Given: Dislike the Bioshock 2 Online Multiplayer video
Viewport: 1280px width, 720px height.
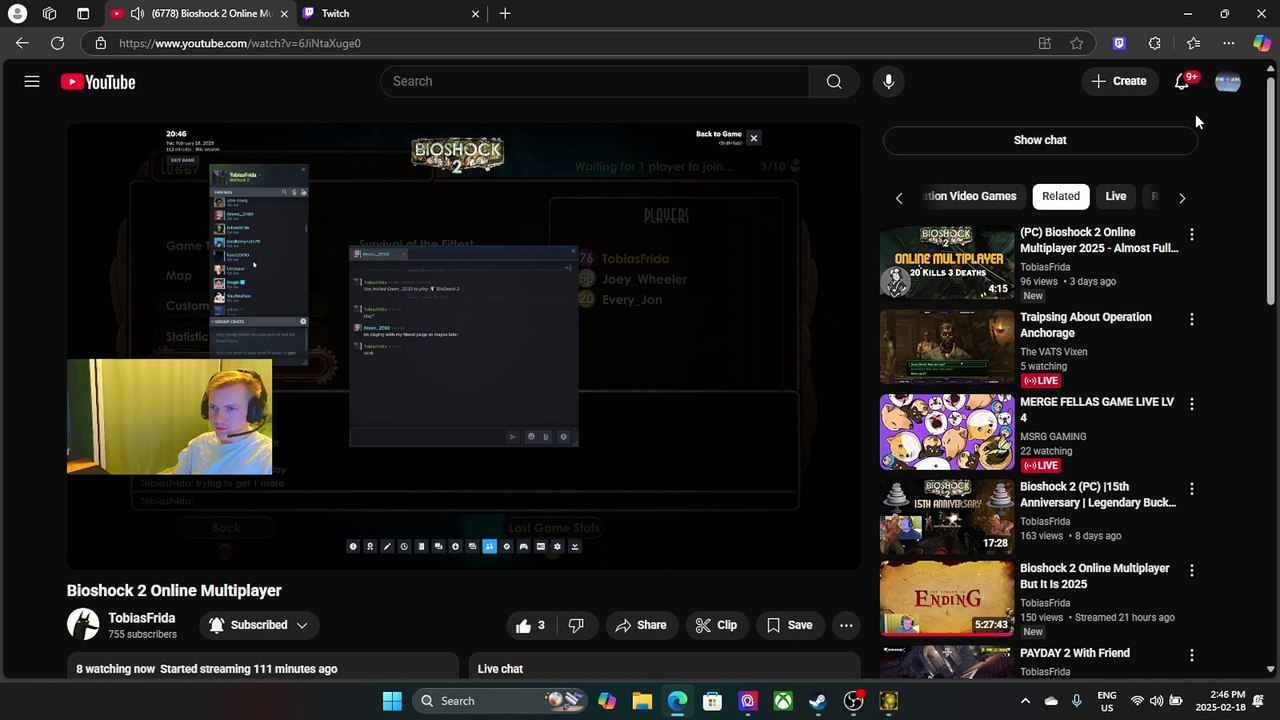Looking at the screenshot, I should coord(576,625).
